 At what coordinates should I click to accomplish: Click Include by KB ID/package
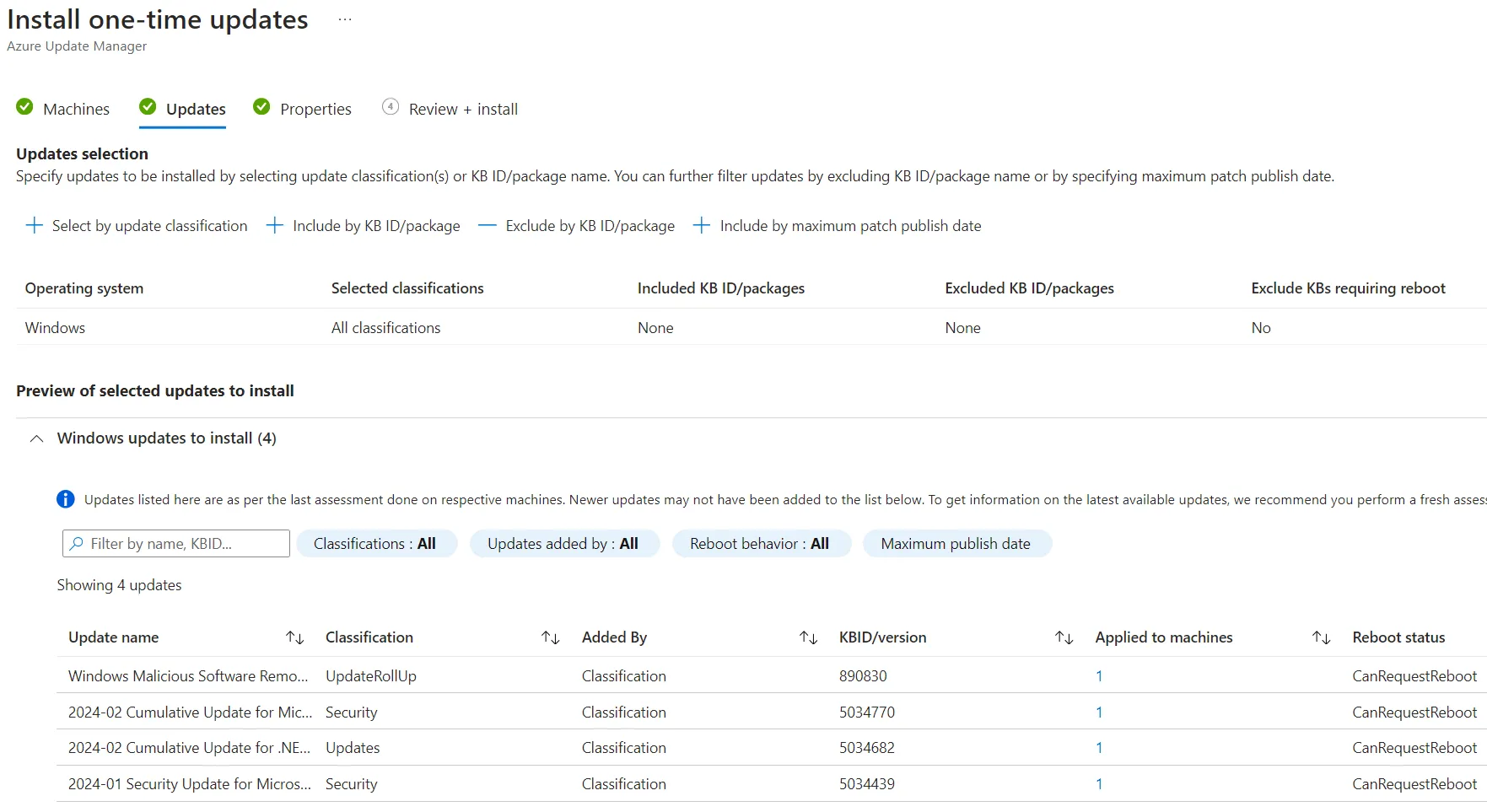376,226
